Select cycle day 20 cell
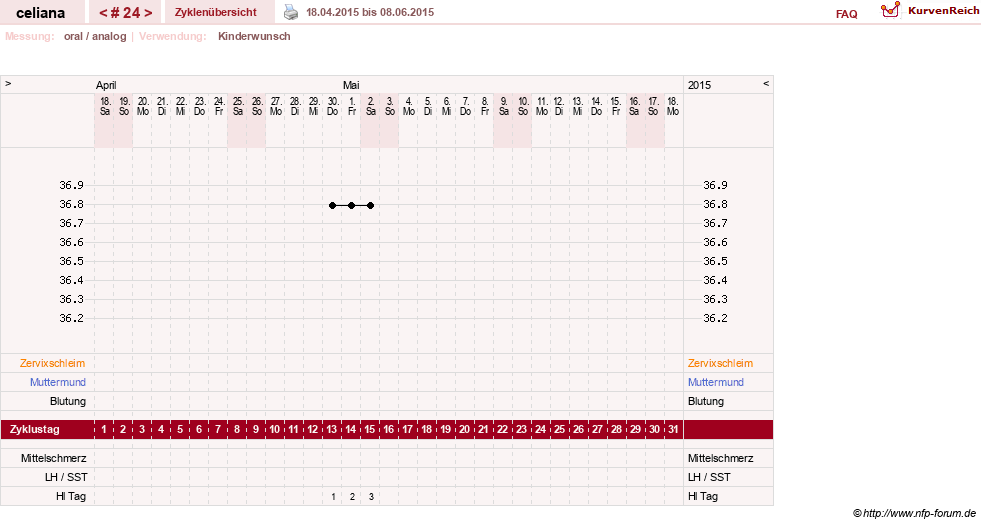Screen dimensions: 981x525 point(465,429)
